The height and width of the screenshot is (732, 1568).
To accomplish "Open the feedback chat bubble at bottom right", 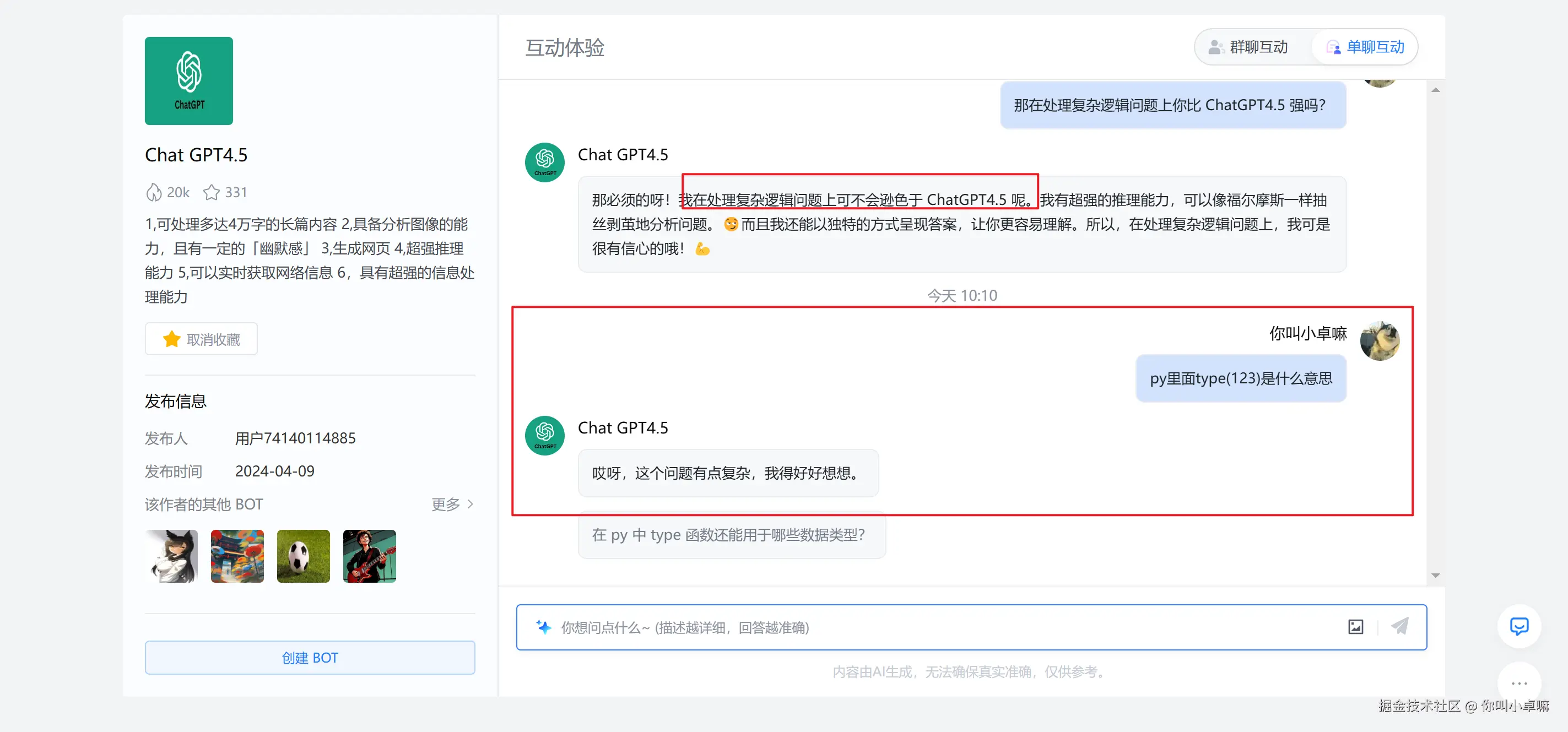I will tap(1519, 627).
